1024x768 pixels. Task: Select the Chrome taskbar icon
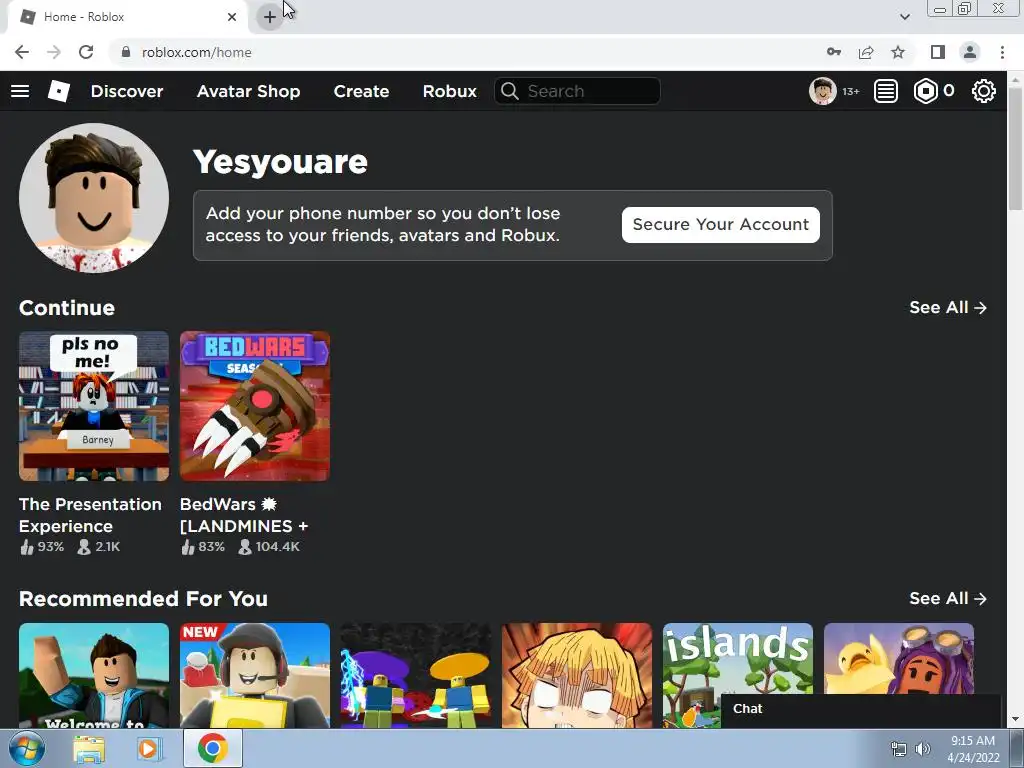[x=212, y=748]
